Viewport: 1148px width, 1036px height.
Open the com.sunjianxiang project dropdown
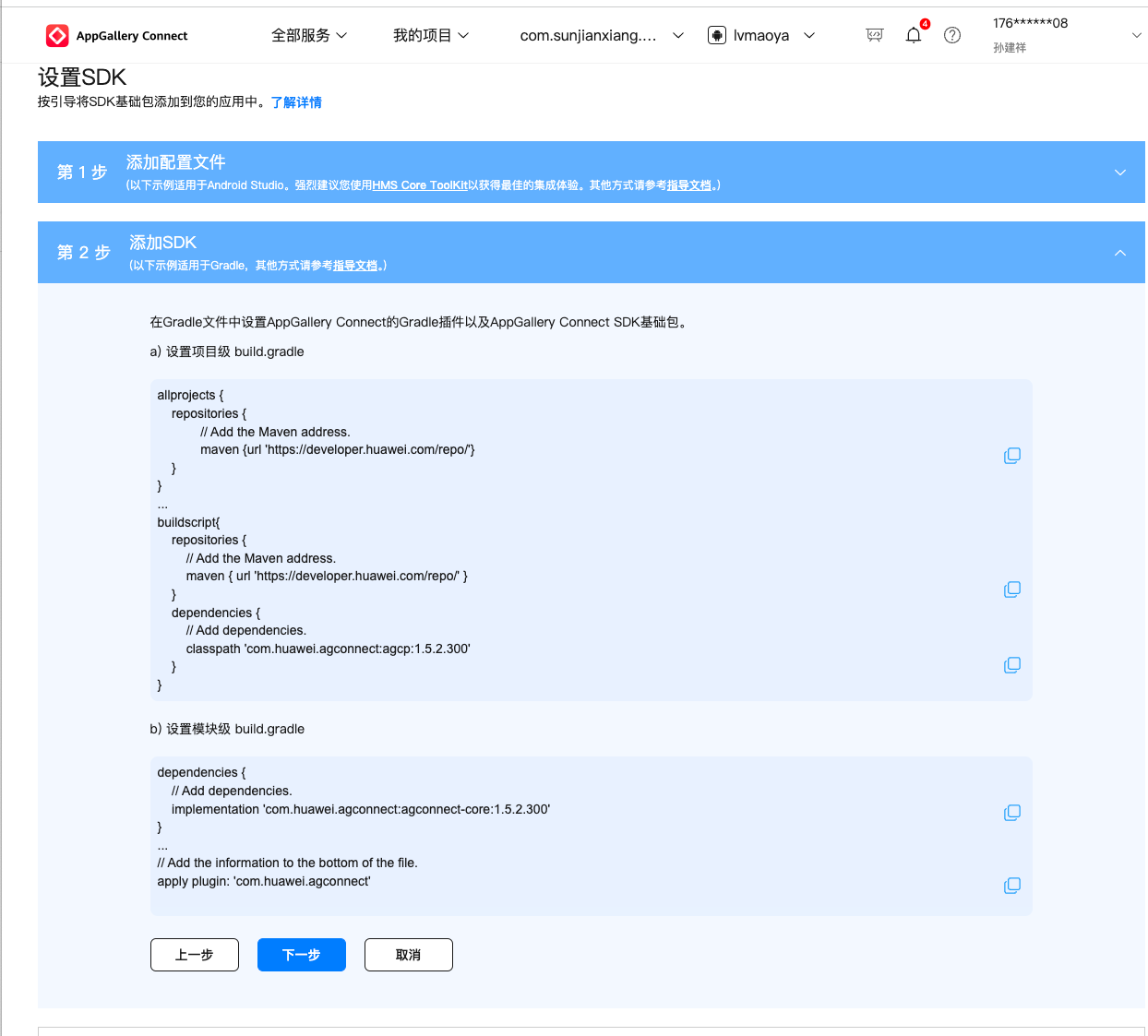tap(601, 35)
